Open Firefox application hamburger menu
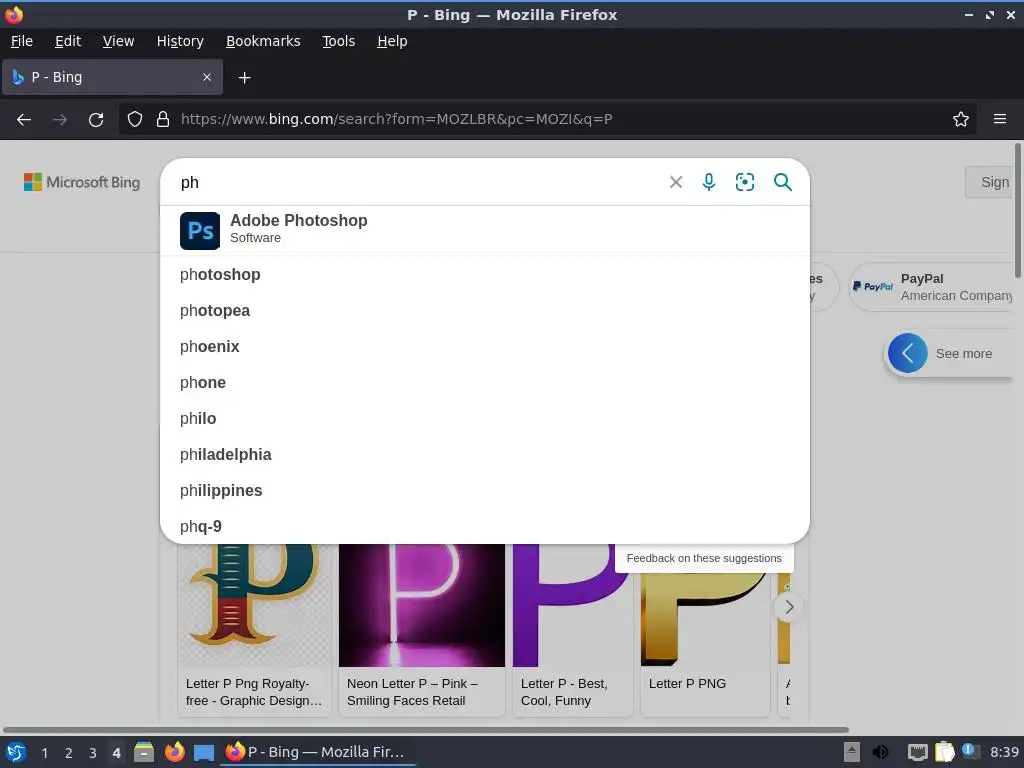Image resolution: width=1024 pixels, height=768 pixels. click(x=1000, y=120)
